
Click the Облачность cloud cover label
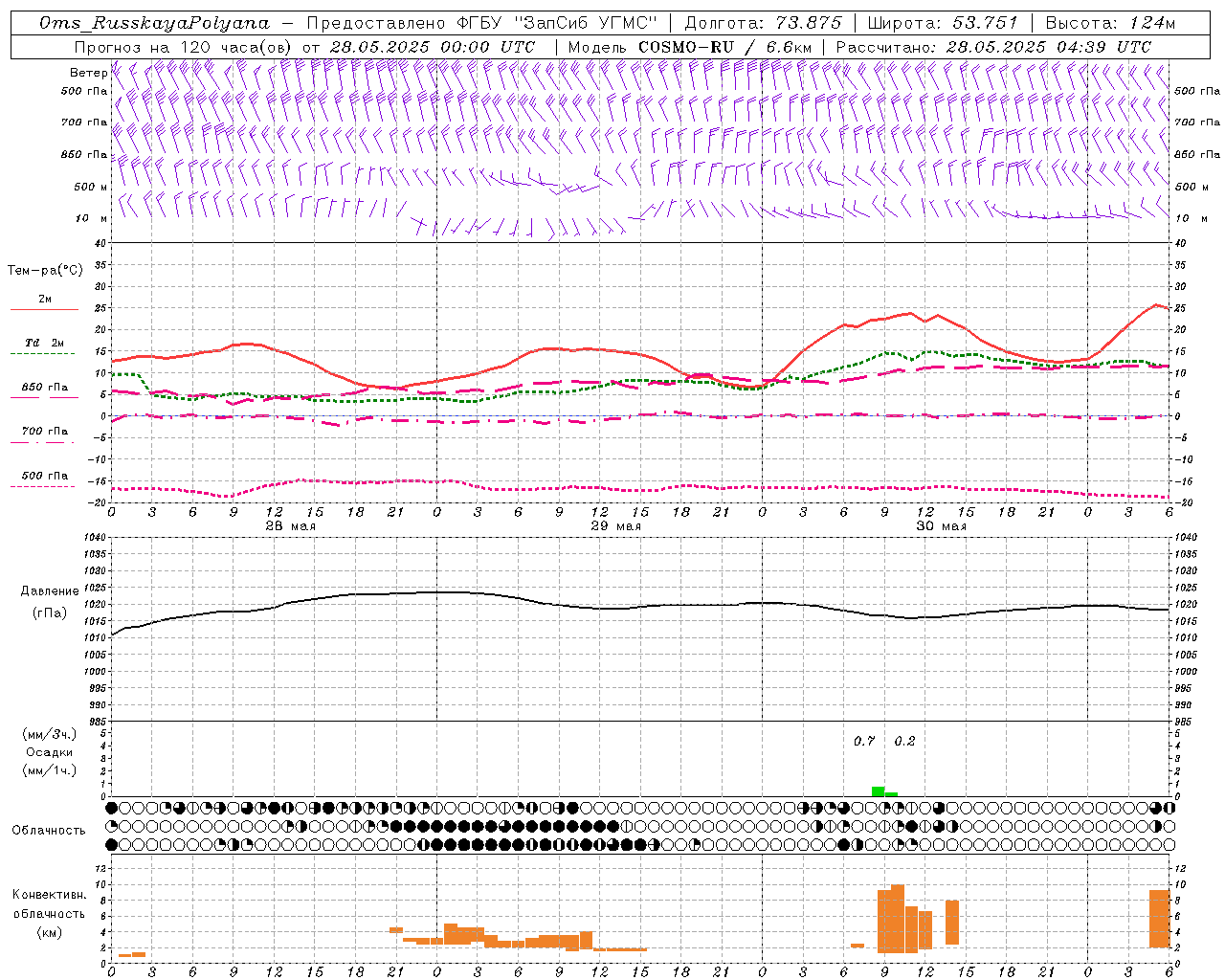click(x=49, y=830)
